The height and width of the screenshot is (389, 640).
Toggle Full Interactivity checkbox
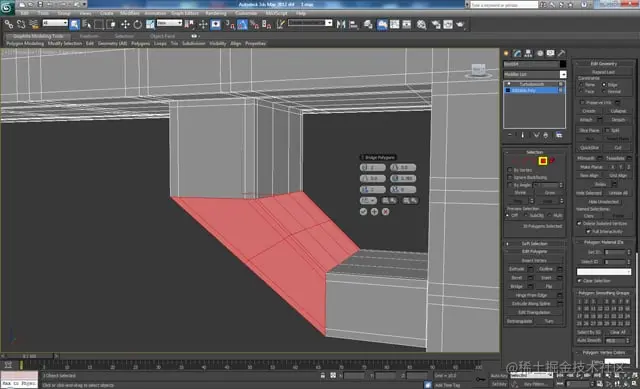click(x=588, y=231)
